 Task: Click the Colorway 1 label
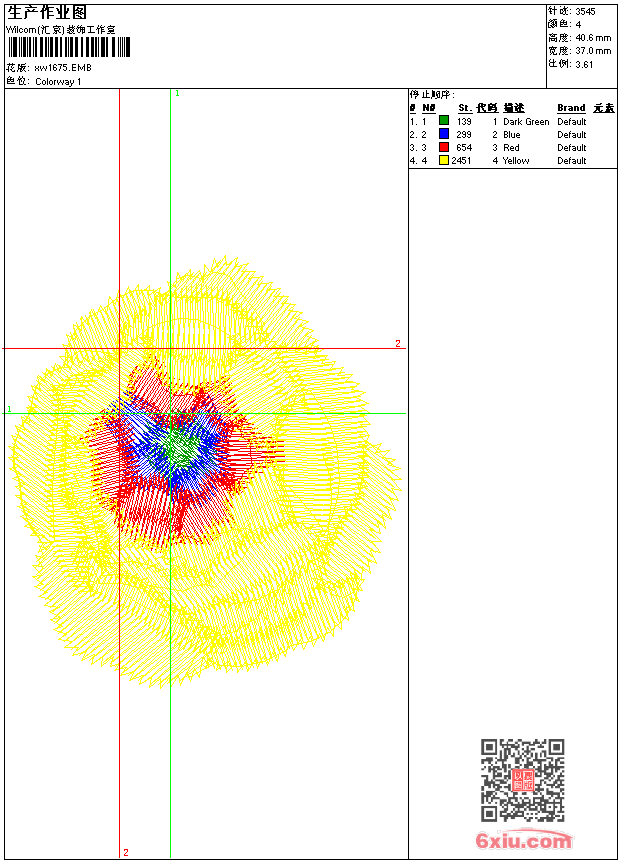[x=58, y=82]
